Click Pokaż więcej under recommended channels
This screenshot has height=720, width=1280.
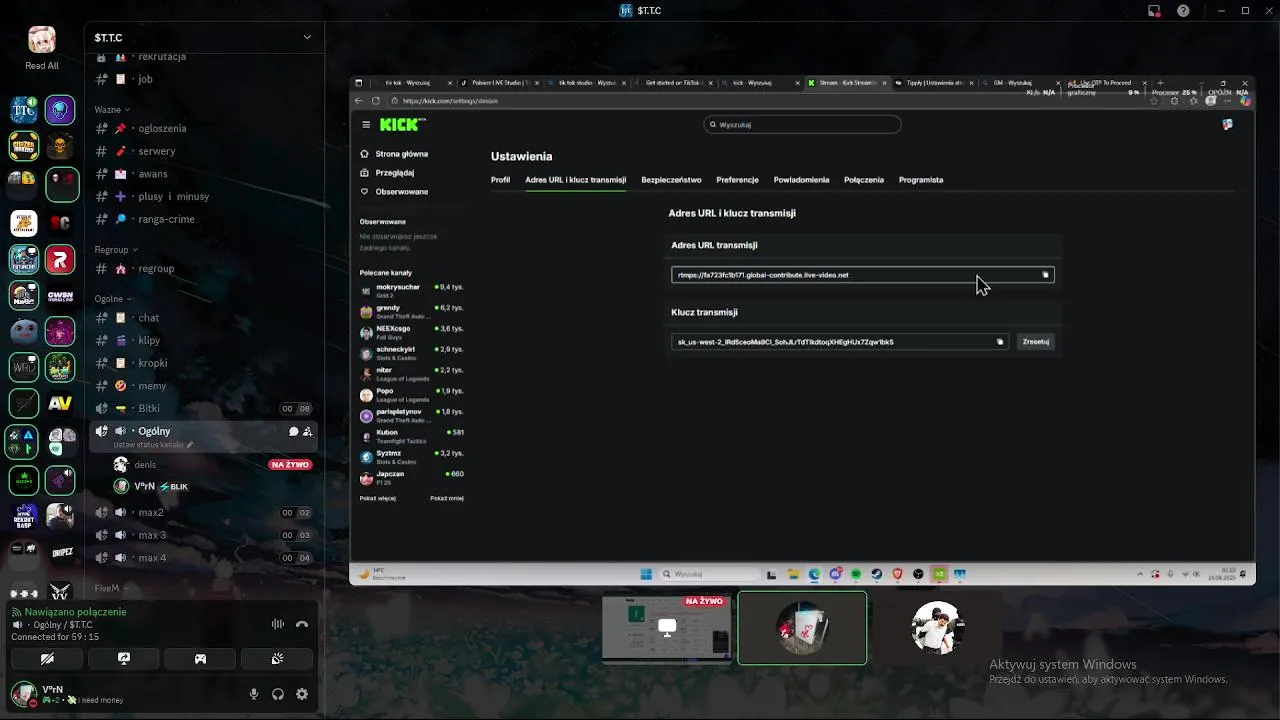pyautogui.click(x=378, y=498)
